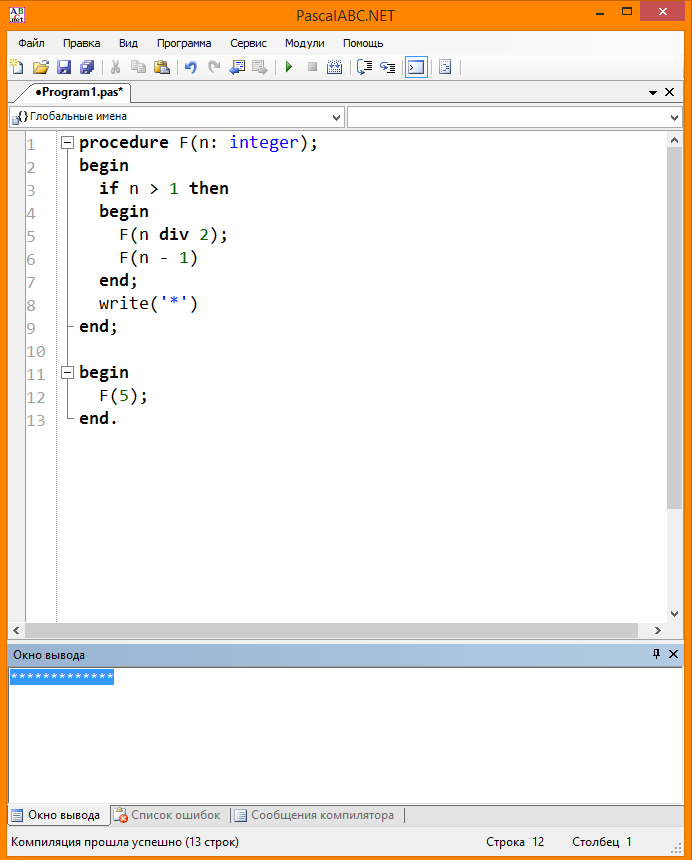Open the Файл menu
The image size is (692, 860).
(31, 43)
